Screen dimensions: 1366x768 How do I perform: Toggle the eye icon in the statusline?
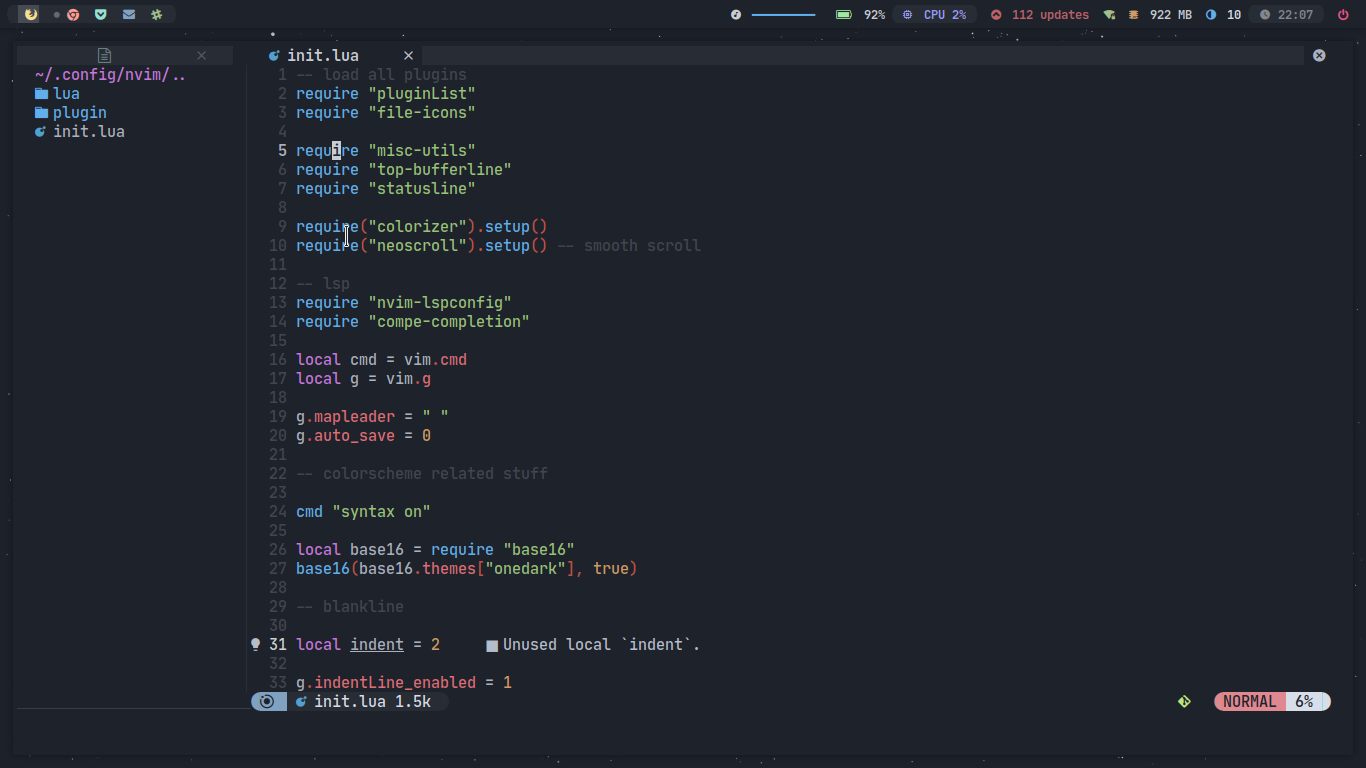[x=268, y=701]
